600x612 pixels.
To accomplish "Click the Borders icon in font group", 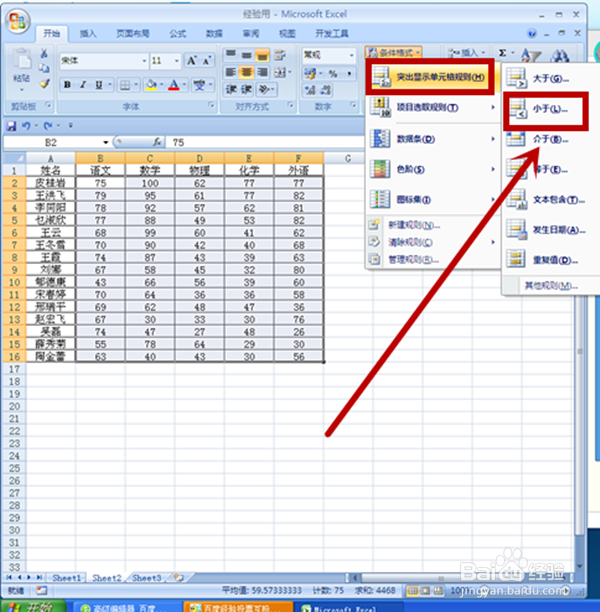I will [125, 85].
